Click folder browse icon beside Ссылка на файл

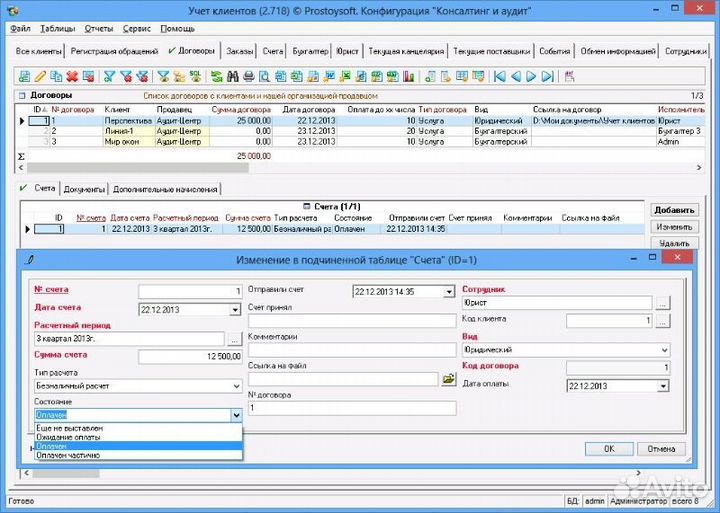(x=449, y=379)
